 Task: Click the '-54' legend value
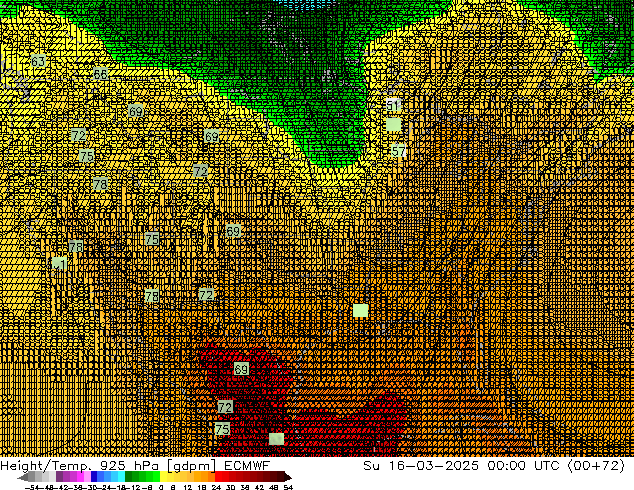32,487
